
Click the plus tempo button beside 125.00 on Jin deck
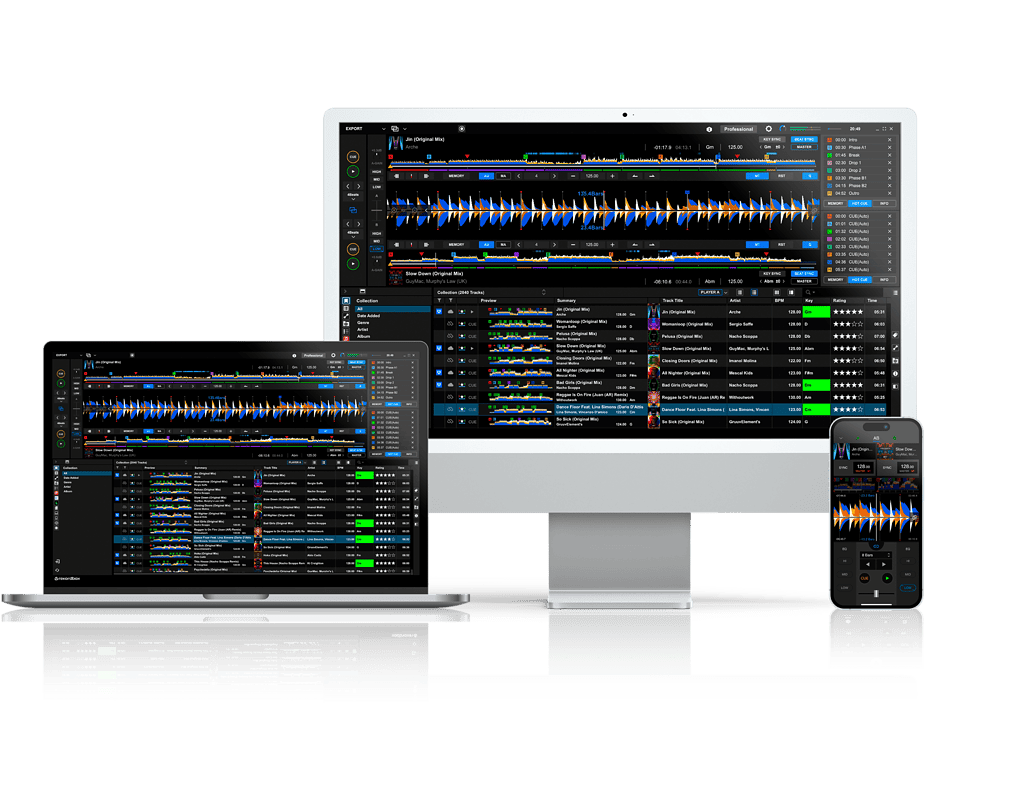[x=613, y=176]
